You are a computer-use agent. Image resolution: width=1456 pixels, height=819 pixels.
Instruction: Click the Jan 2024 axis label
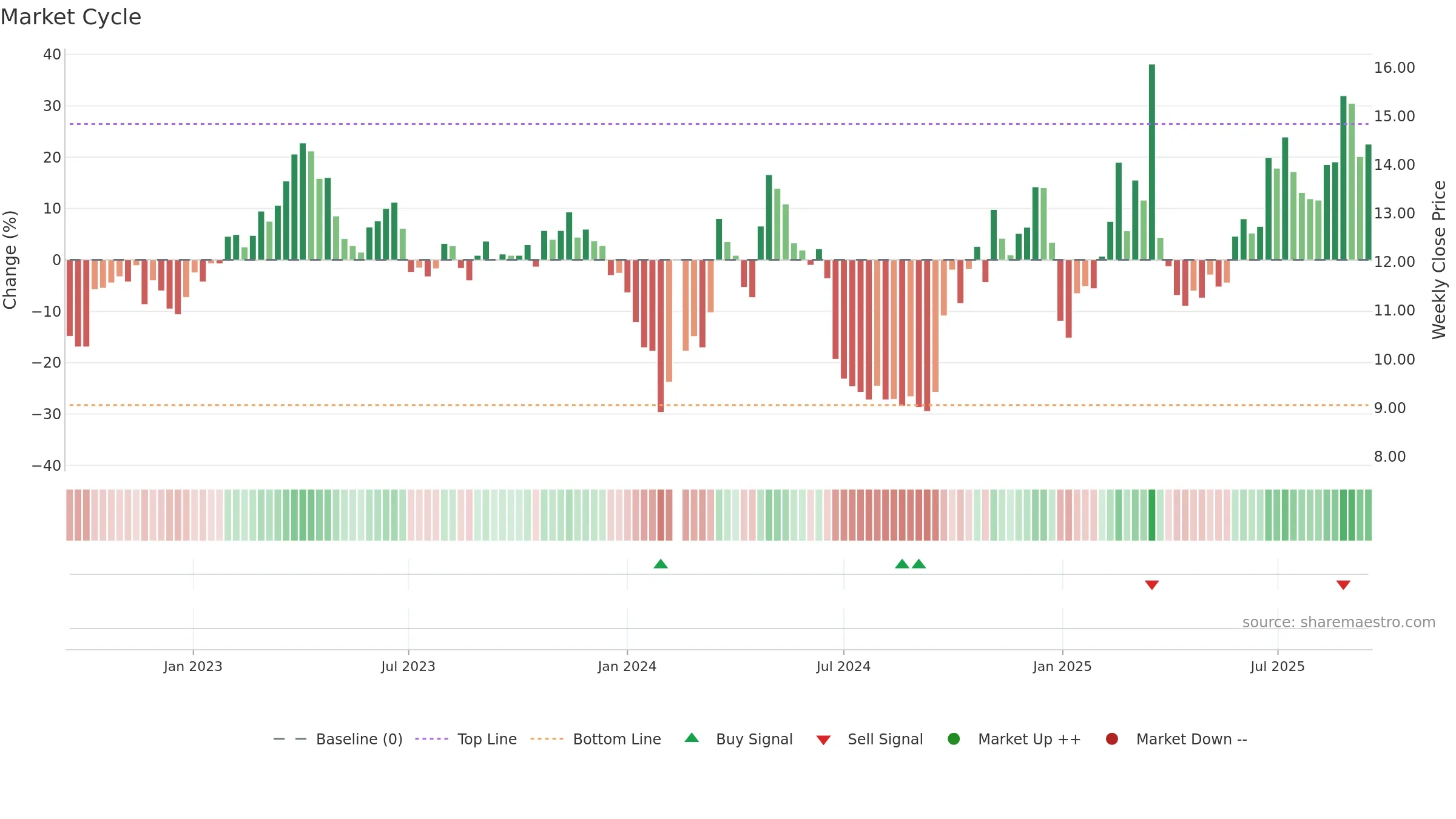point(627,667)
